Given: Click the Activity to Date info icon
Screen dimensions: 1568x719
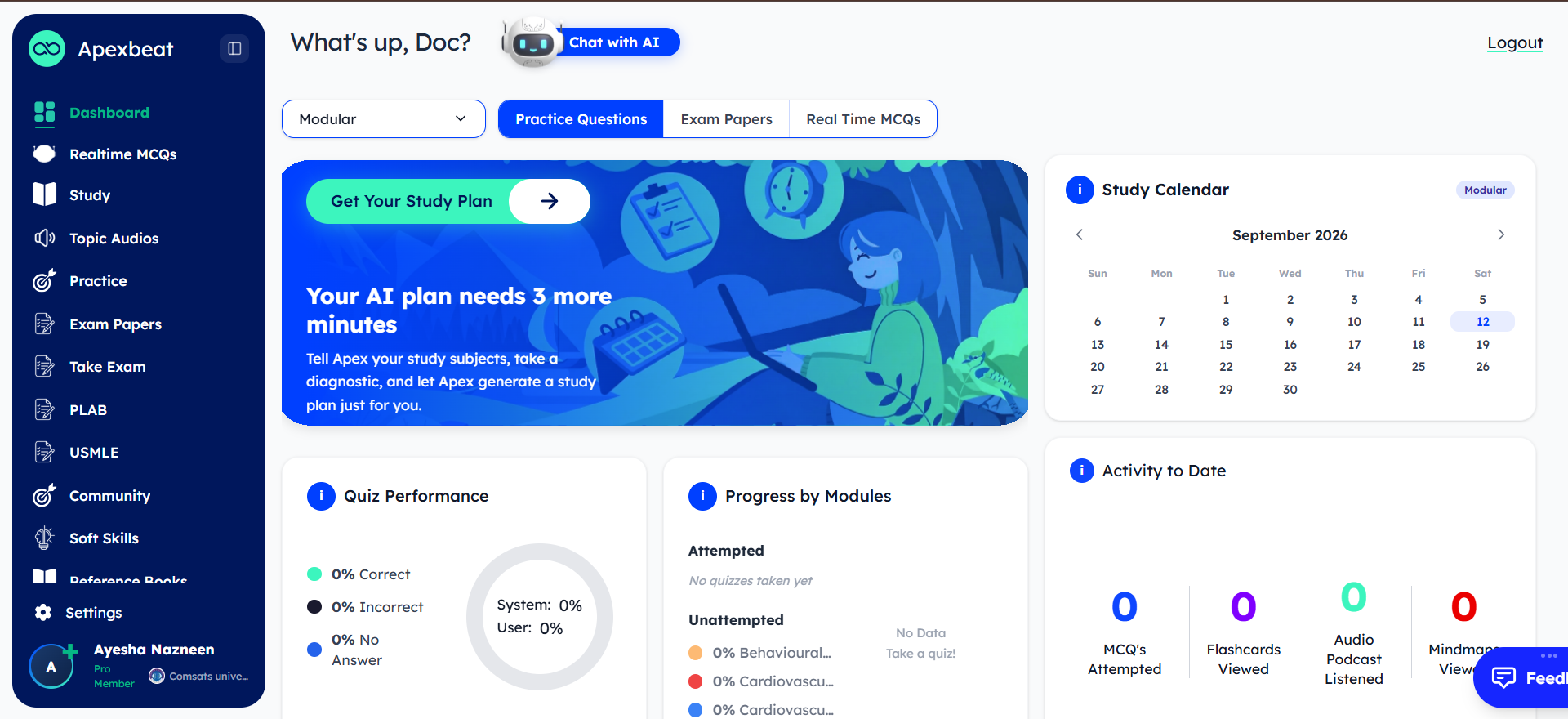Looking at the screenshot, I should point(1082,470).
